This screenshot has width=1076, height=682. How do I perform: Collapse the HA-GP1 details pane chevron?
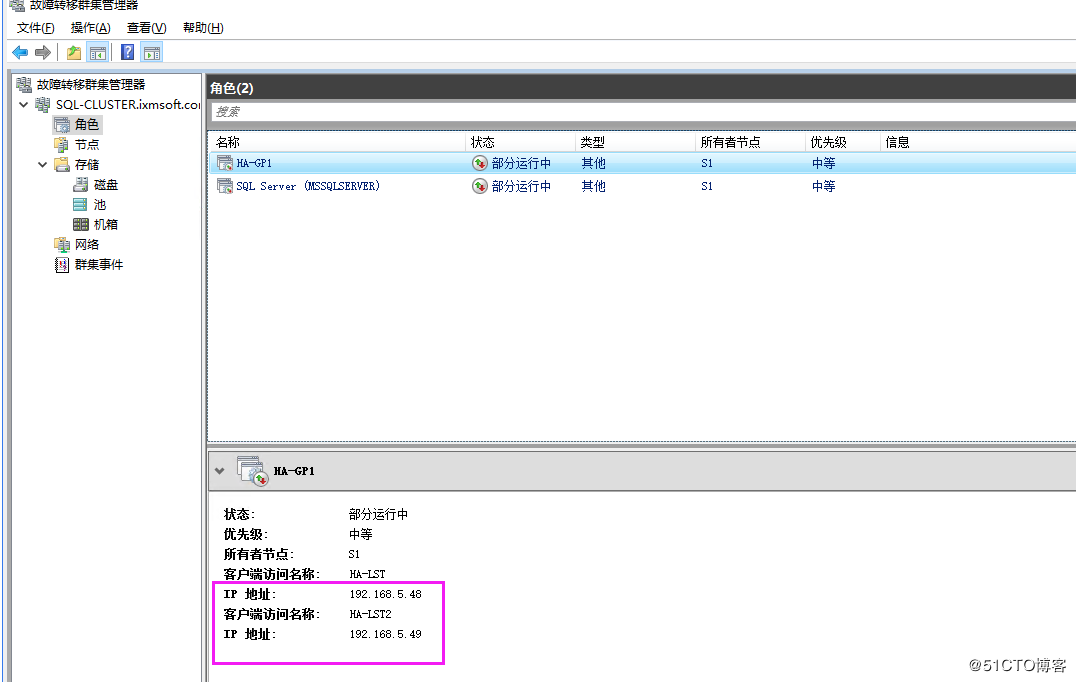[220, 470]
